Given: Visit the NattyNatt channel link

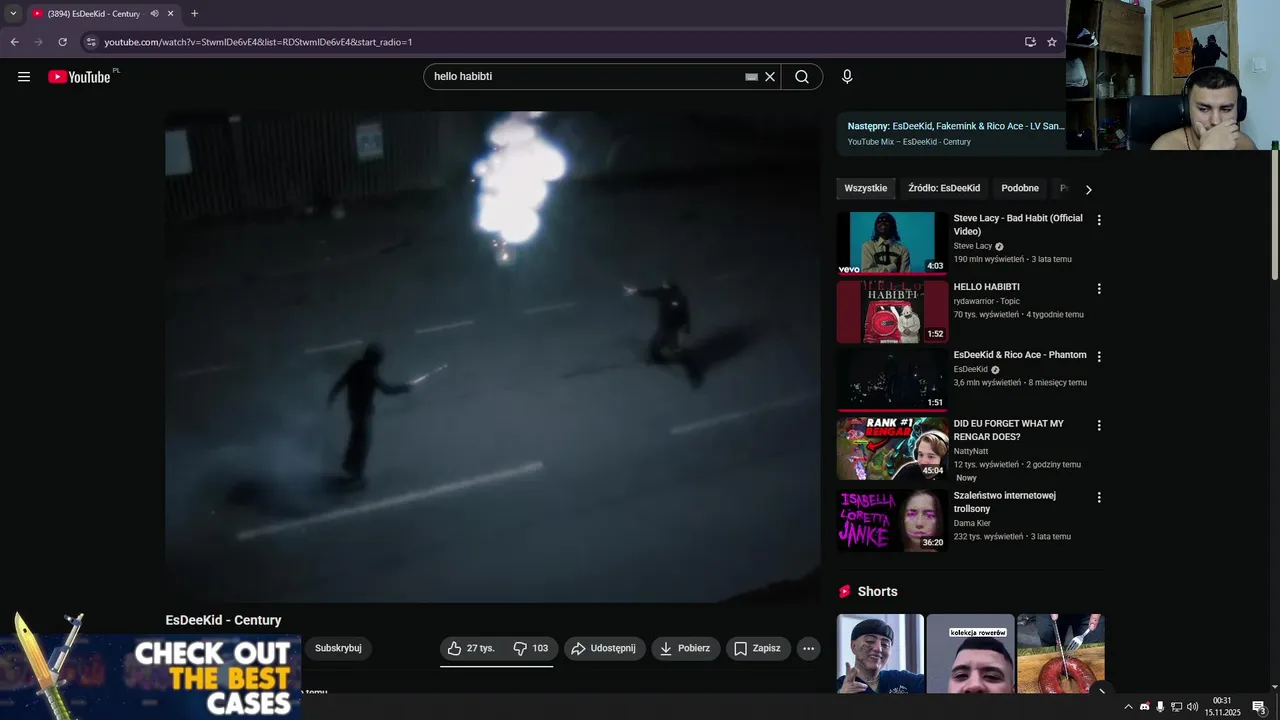Looking at the screenshot, I should point(973,451).
